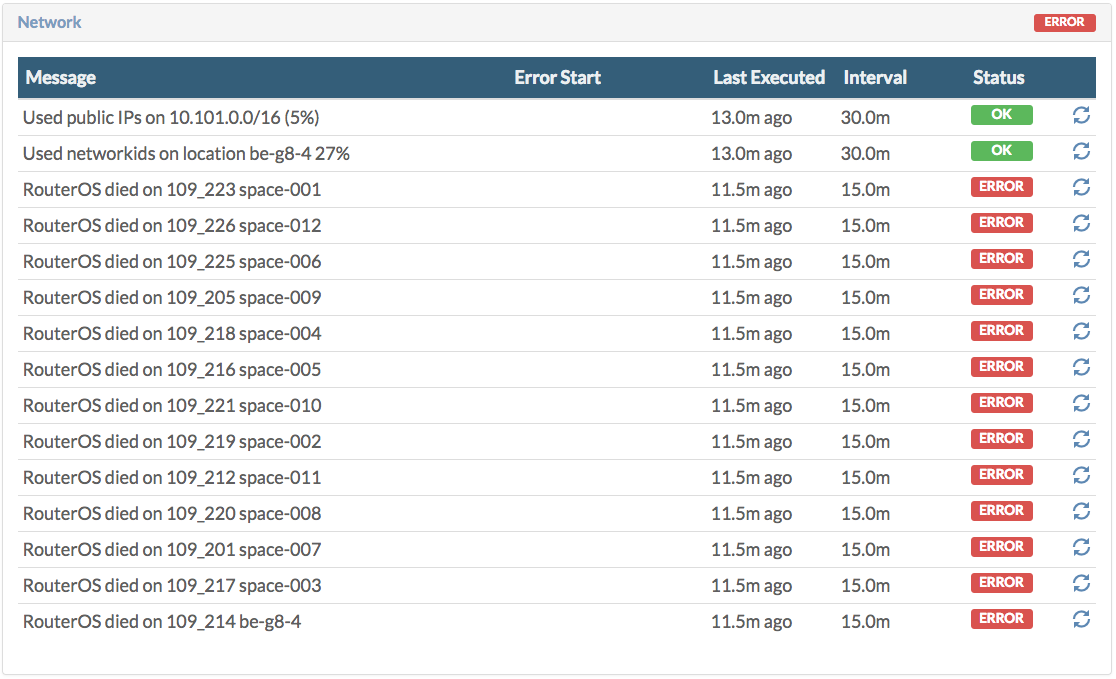Click the Last Executed column header
The height and width of the screenshot is (679, 1116).
768,78
